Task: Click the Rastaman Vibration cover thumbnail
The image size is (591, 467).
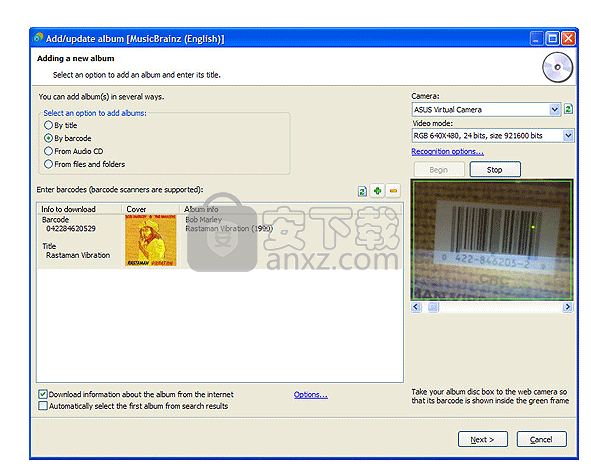Action: click(150, 240)
